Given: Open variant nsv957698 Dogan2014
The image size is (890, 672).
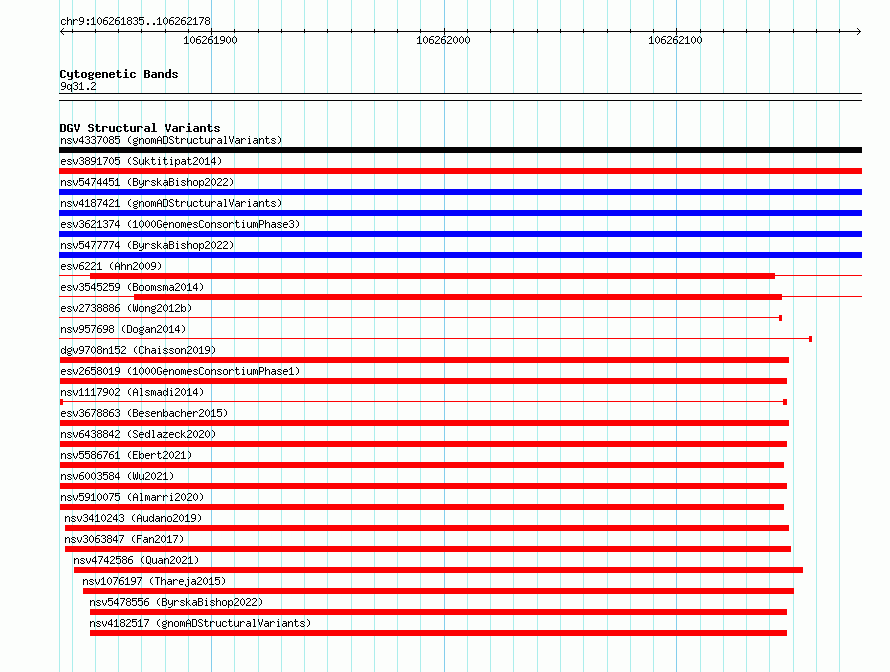Looking at the screenshot, I should click(123, 329).
